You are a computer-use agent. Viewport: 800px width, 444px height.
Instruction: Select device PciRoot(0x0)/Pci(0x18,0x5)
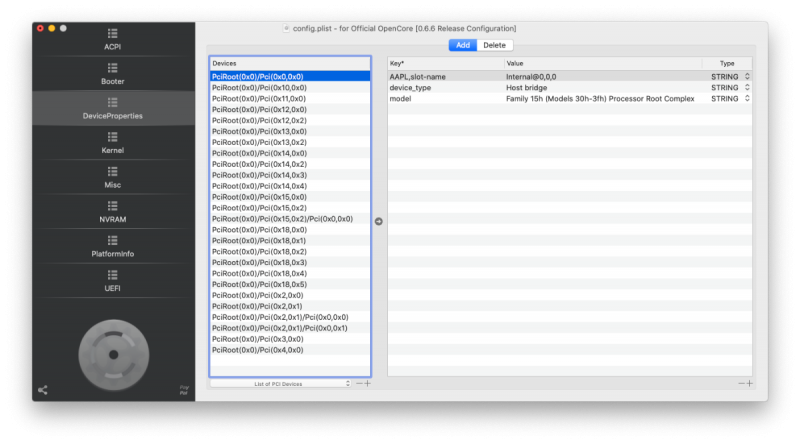(290, 284)
